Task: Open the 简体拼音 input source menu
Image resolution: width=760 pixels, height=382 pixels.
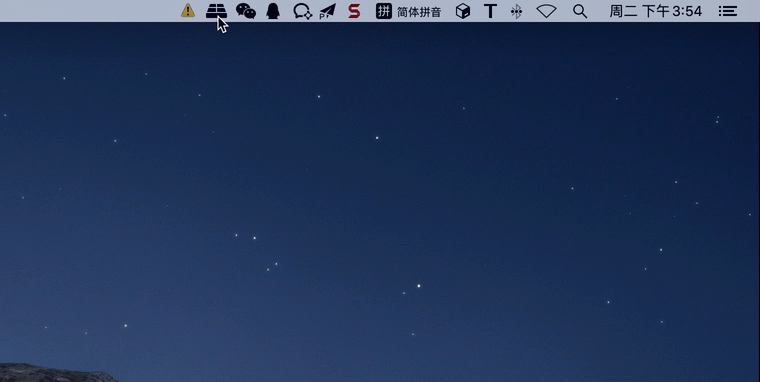Action: coord(409,11)
